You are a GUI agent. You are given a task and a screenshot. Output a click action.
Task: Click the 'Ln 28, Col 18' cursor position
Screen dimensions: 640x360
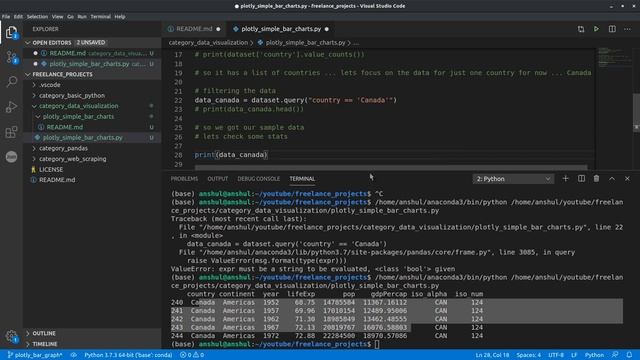point(492,355)
